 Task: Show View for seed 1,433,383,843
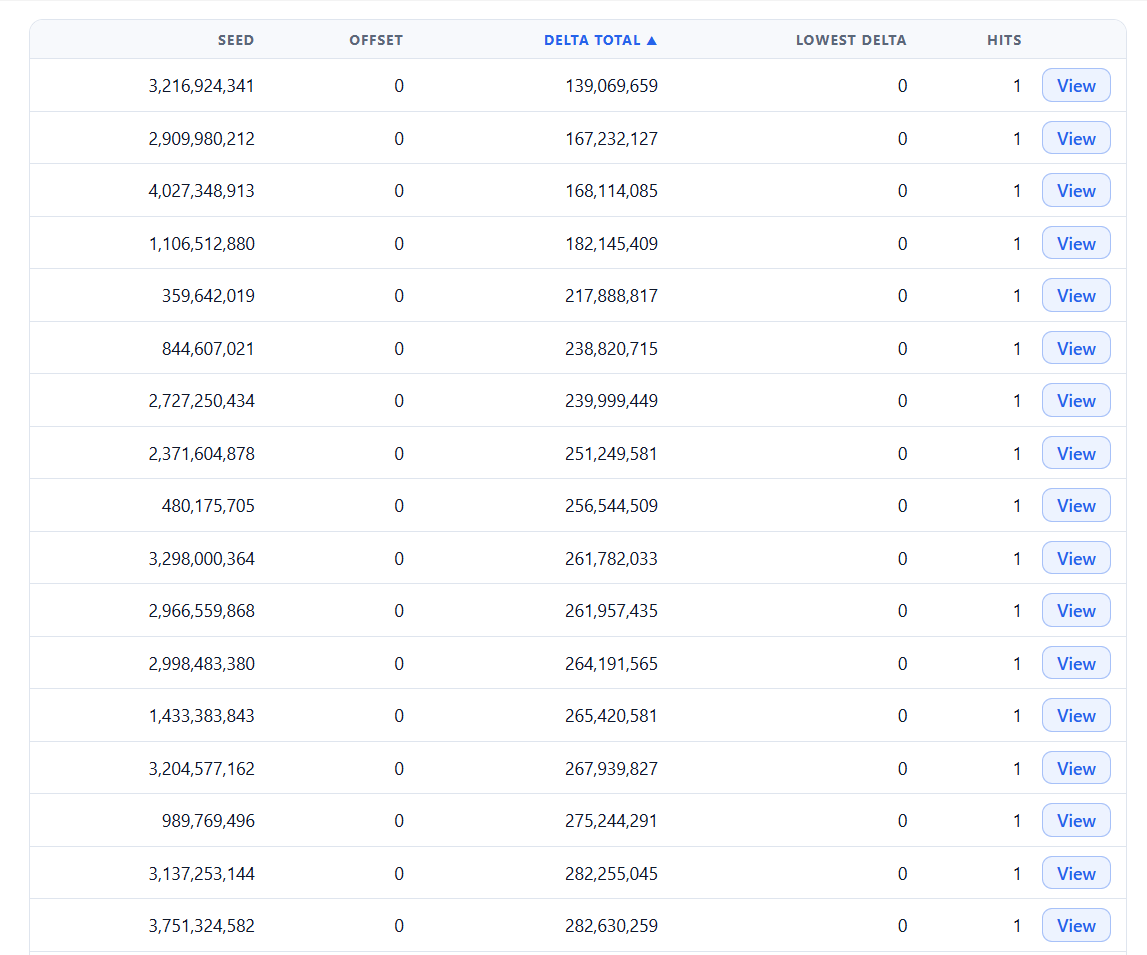(1076, 715)
